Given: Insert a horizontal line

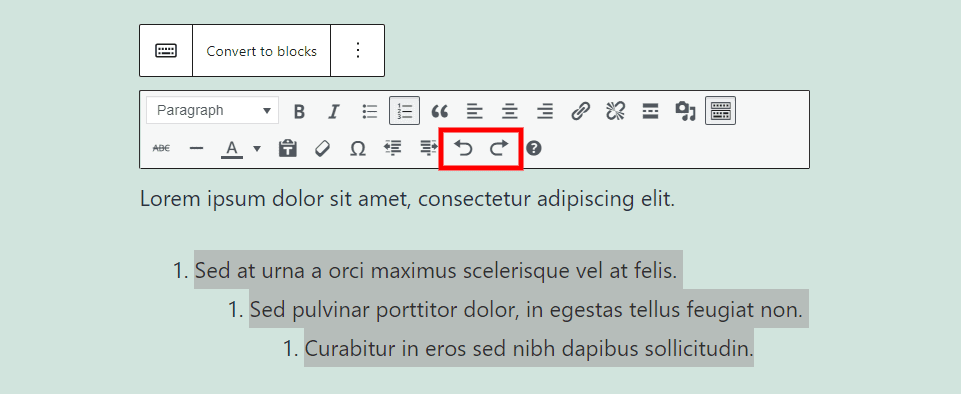Looking at the screenshot, I should click(196, 148).
